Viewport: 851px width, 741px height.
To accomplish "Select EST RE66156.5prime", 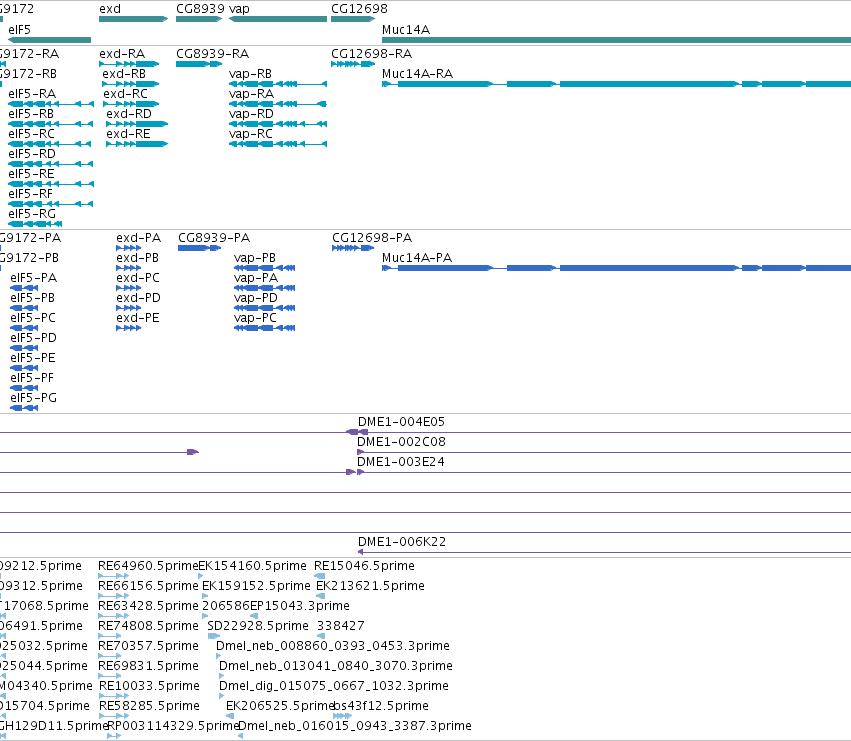I will click(148, 587).
